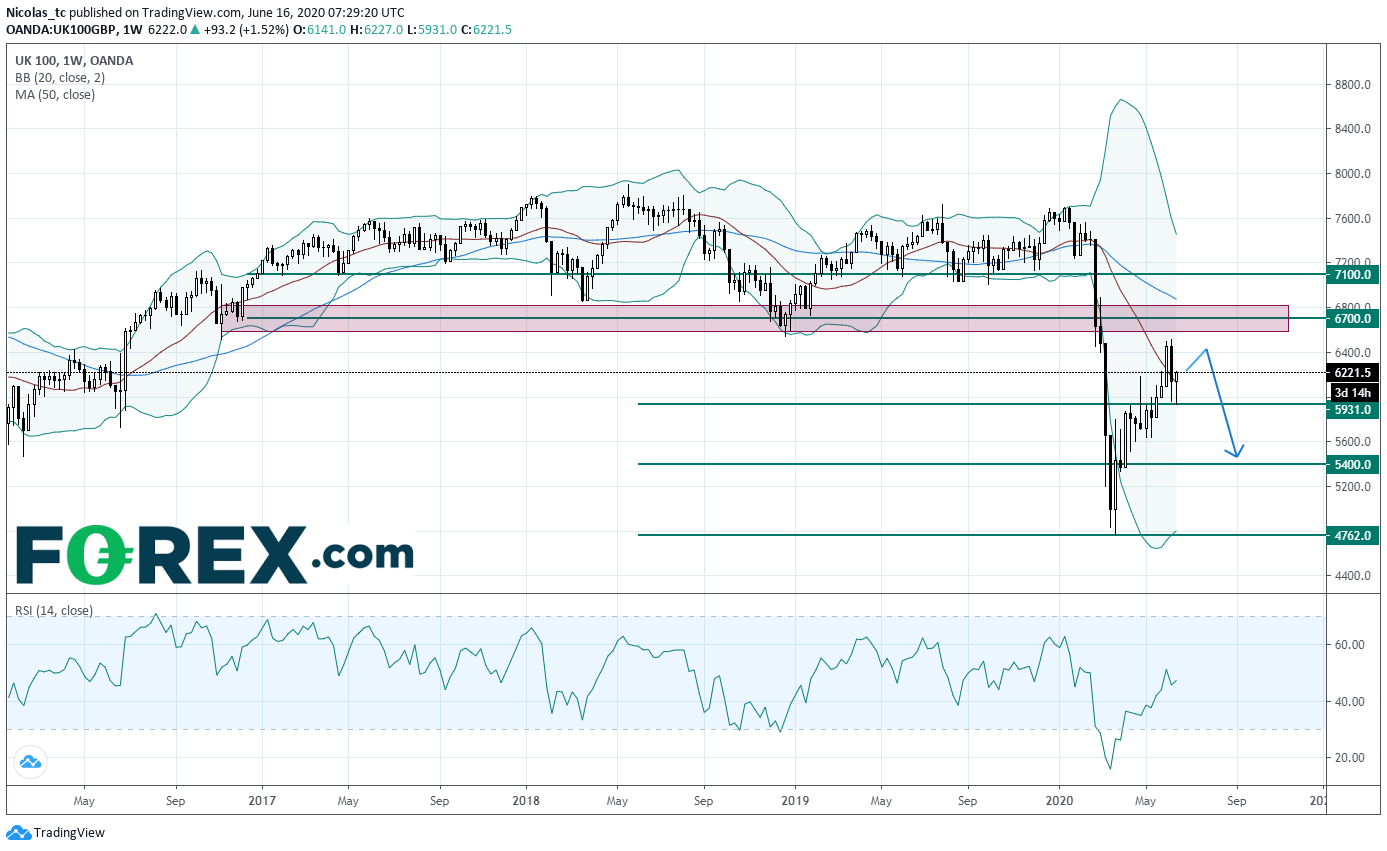Click the 8800.0 price axis value
This screenshot has width=1387, height=851.
[x=1354, y=85]
